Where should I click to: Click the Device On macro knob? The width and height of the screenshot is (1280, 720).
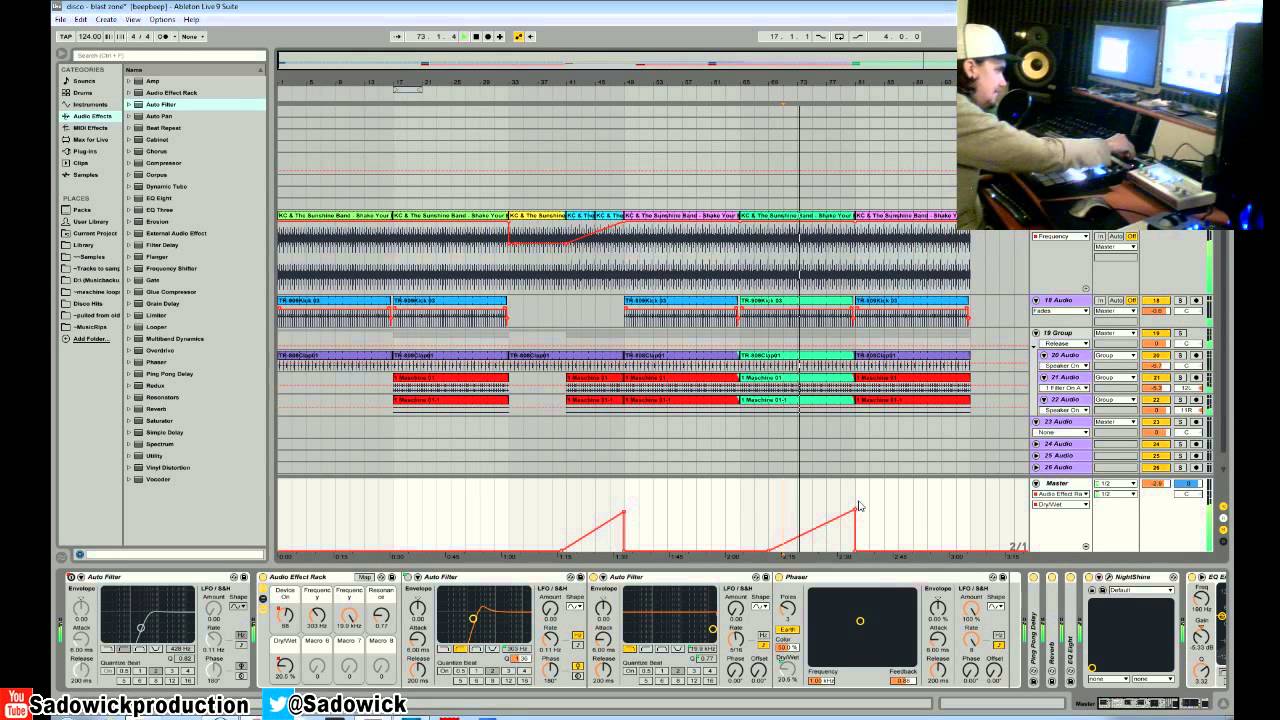tap(285, 615)
